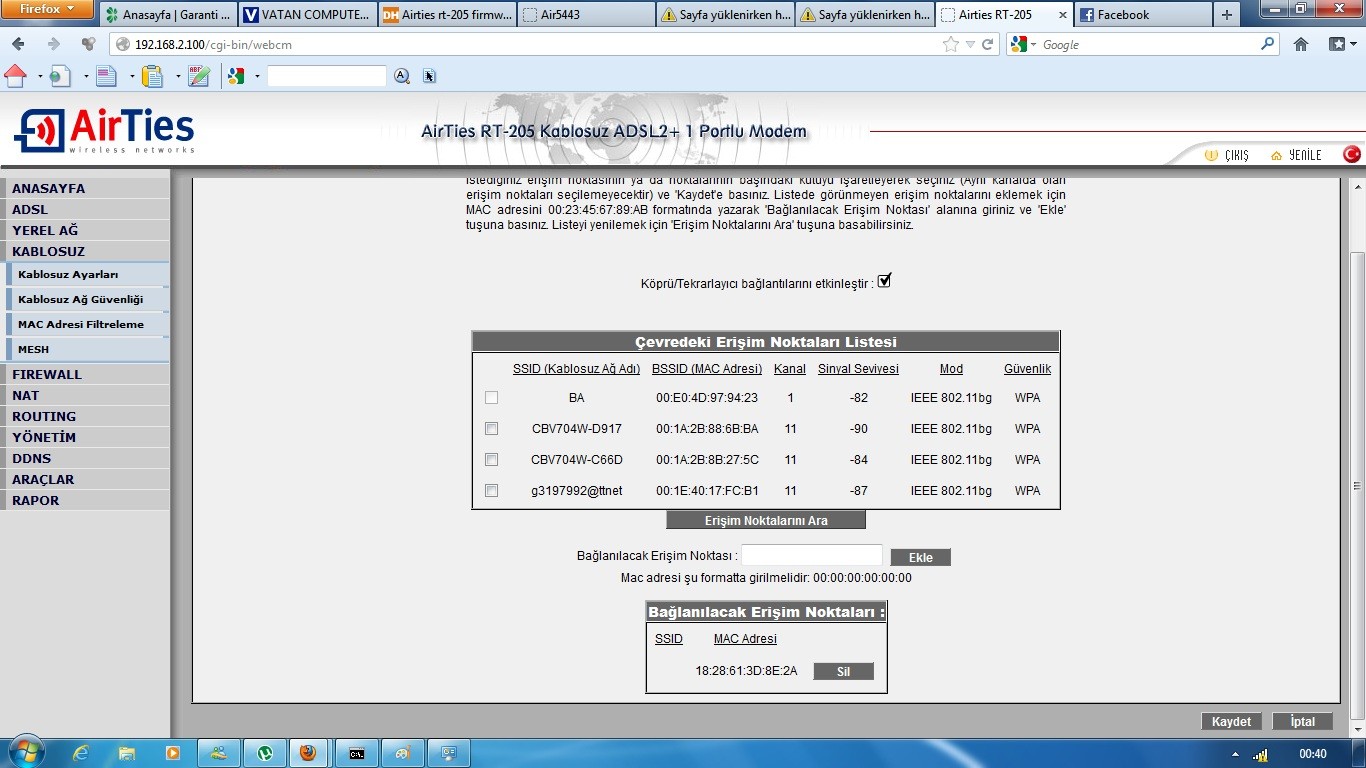Image resolution: width=1366 pixels, height=768 pixels.
Task: Click the Ekle button
Action: (x=920, y=557)
